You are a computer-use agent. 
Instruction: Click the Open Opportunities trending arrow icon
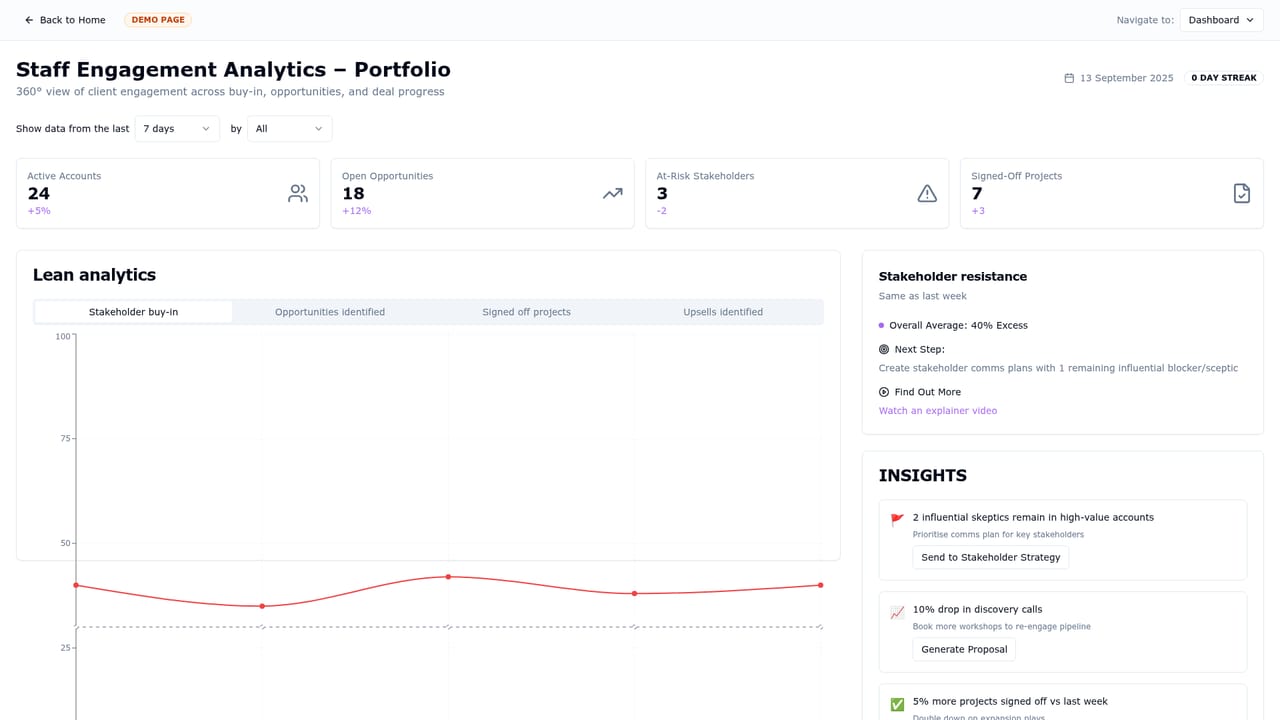pyautogui.click(x=612, y=193)
